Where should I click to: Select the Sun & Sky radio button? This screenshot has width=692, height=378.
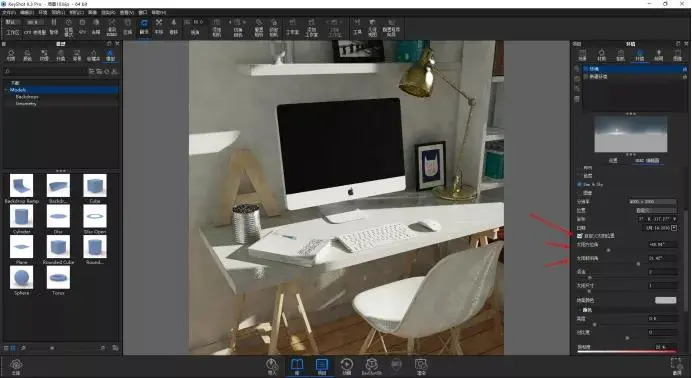(x=579, y=184)
